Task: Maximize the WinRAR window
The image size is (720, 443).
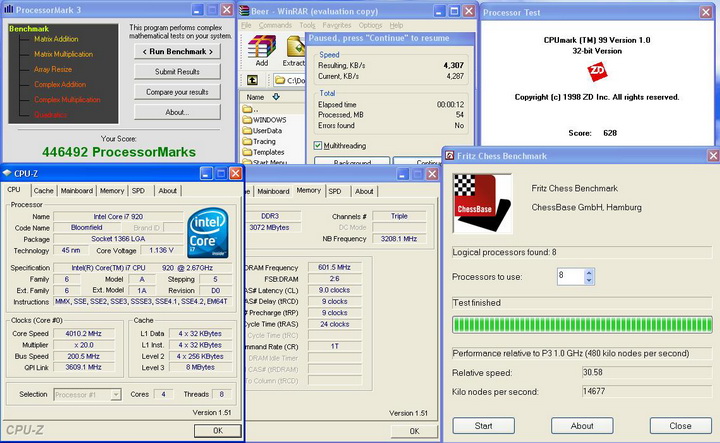Action: click(x=454, y=11)
